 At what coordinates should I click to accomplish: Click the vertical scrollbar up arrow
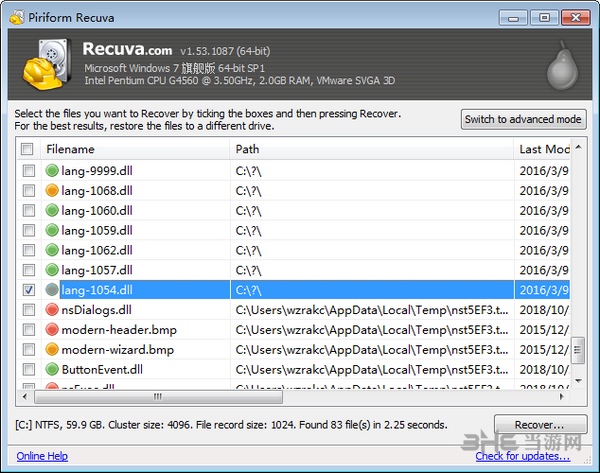578,147
